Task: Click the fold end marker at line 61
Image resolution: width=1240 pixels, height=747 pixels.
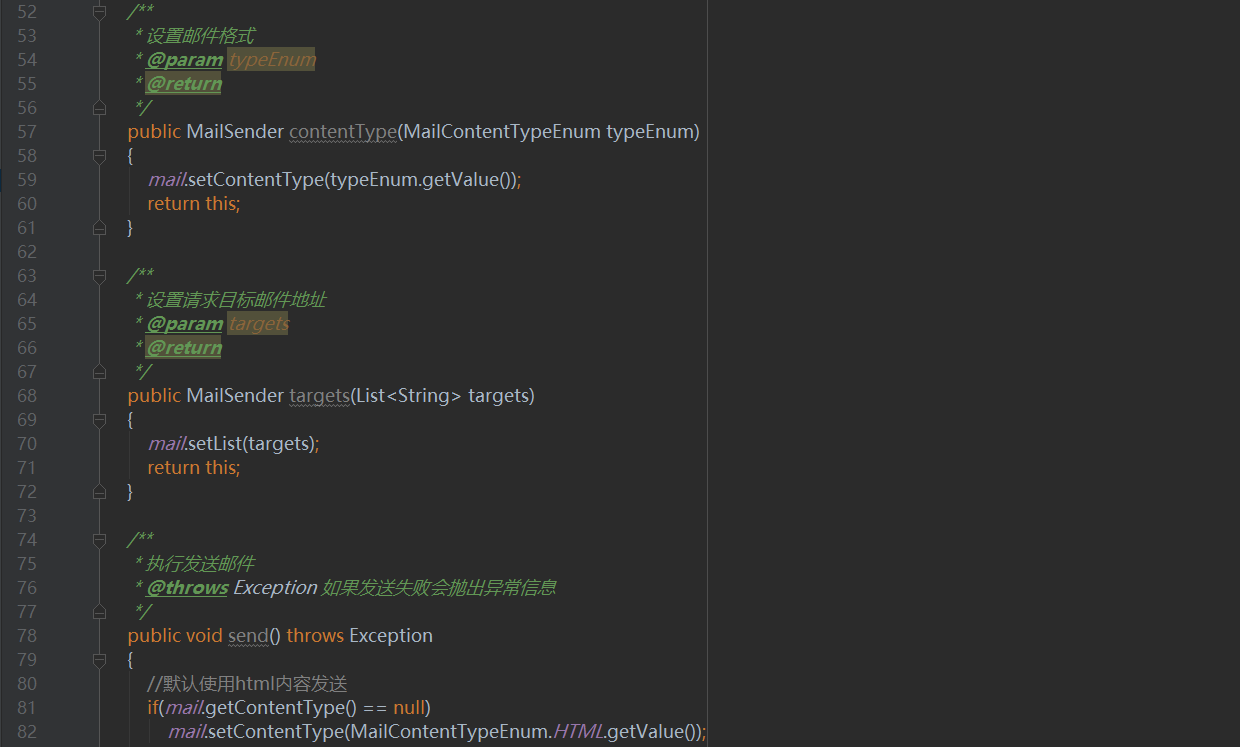Action: pyautogui.click(x=99, y=228)
